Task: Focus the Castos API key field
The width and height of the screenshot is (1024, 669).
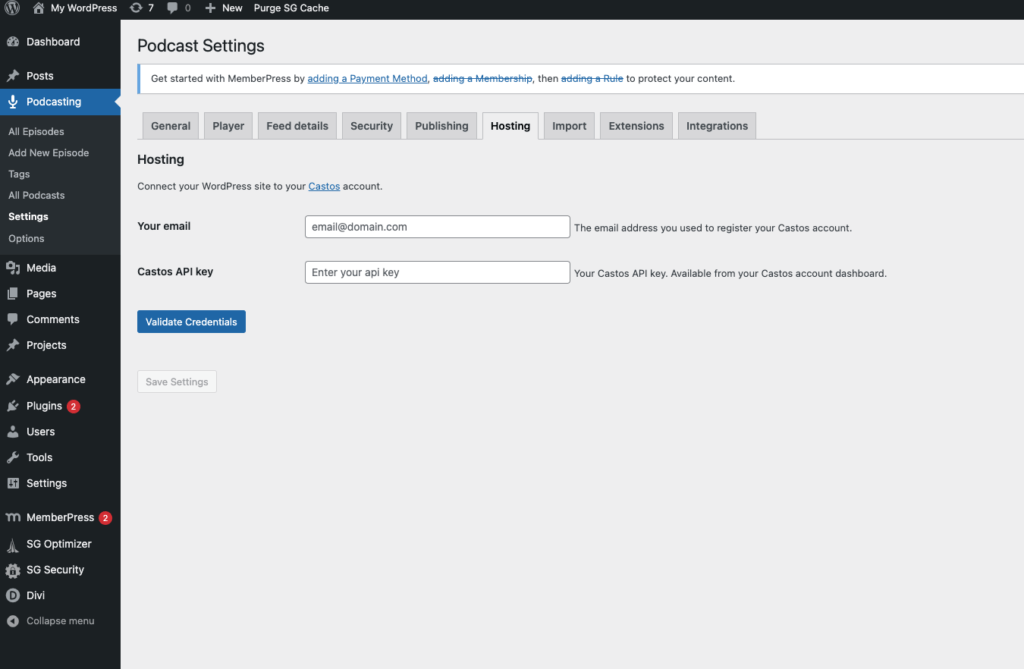Action: 438,272
